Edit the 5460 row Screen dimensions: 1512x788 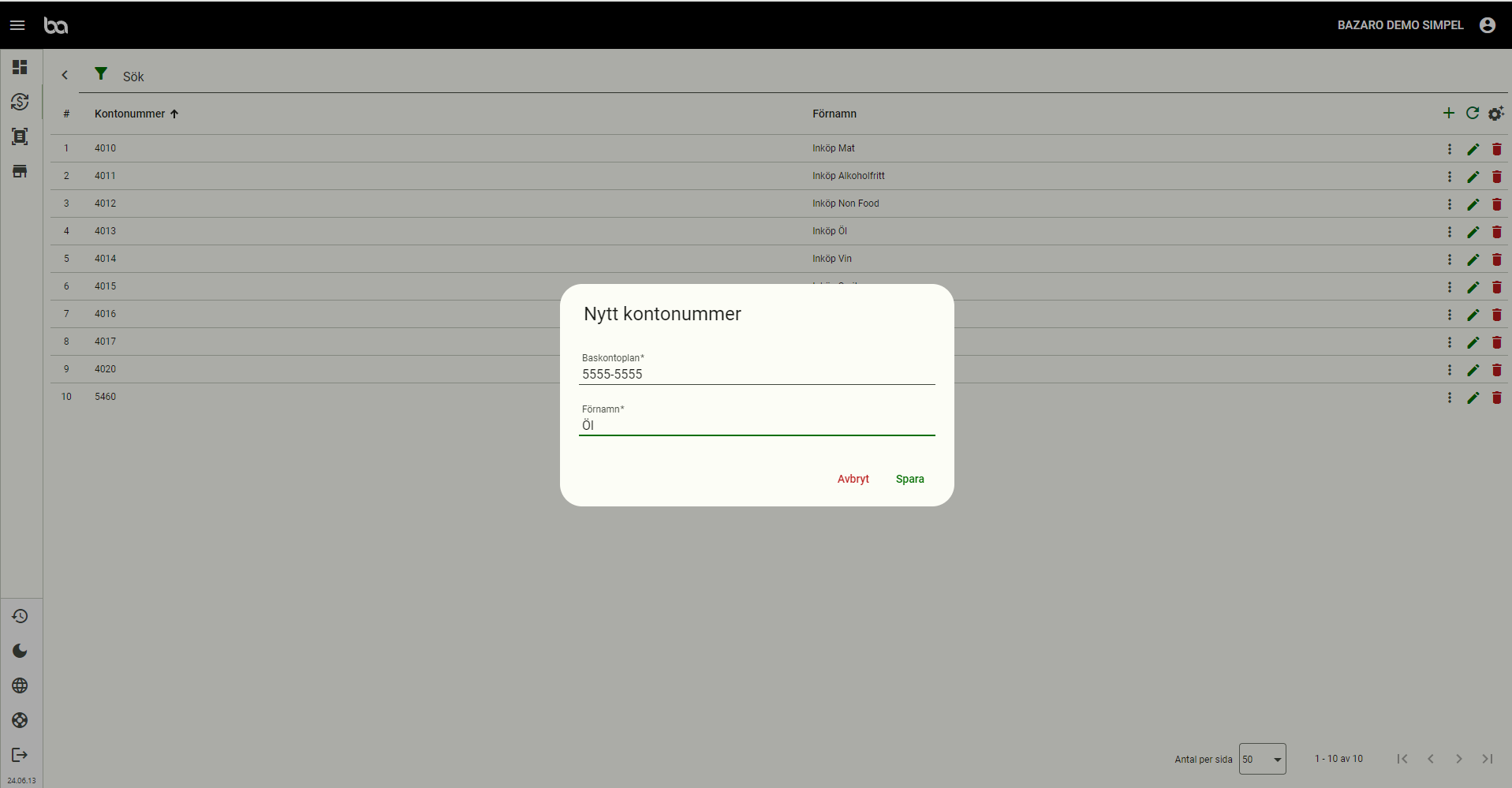pyautogui.click(x=1473, y=398)
